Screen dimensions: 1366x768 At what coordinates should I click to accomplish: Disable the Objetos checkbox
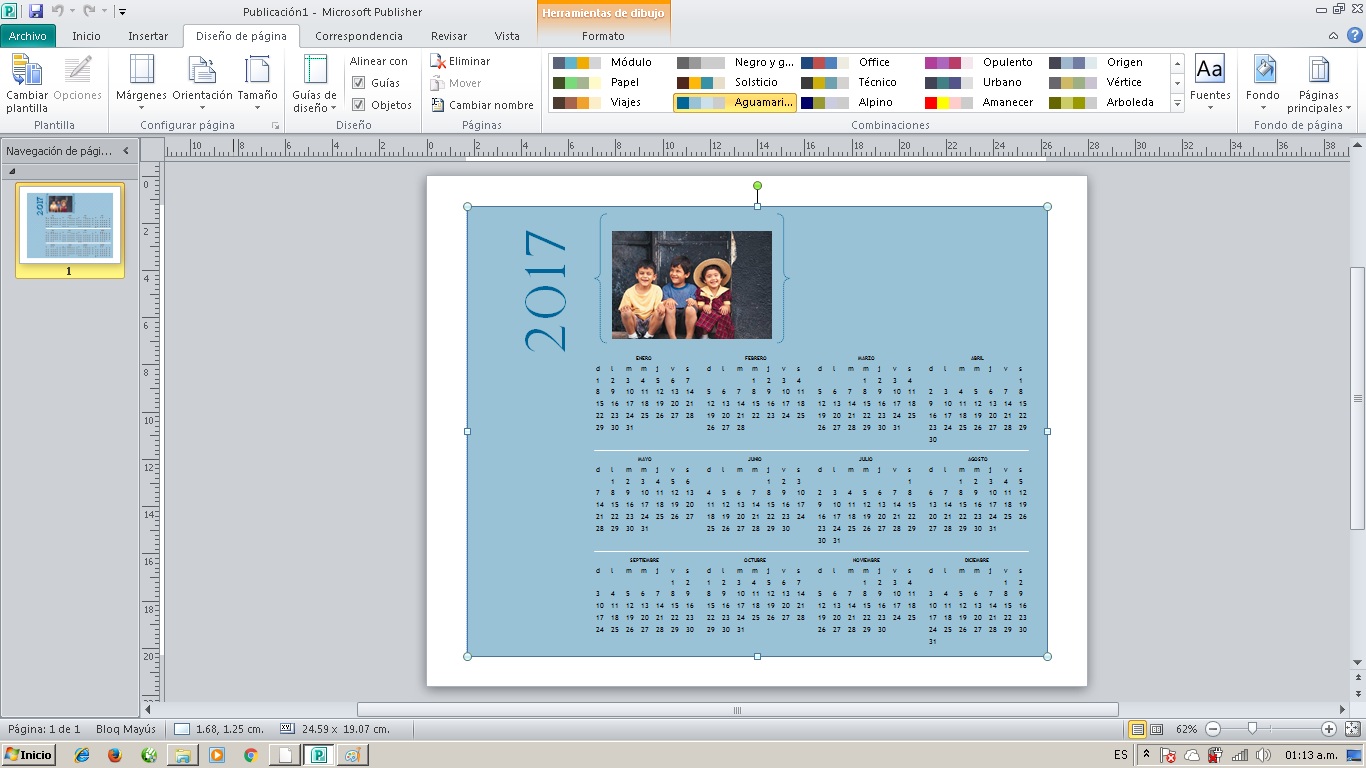[358, 104]
